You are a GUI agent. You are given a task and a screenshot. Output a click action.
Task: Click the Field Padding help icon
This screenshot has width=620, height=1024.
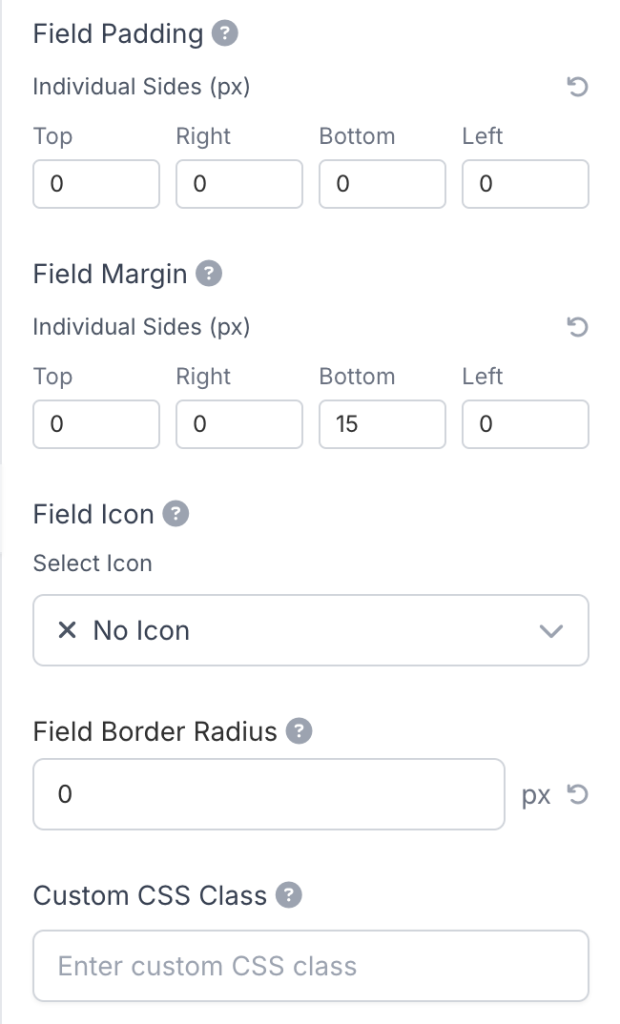pos(226,34)
